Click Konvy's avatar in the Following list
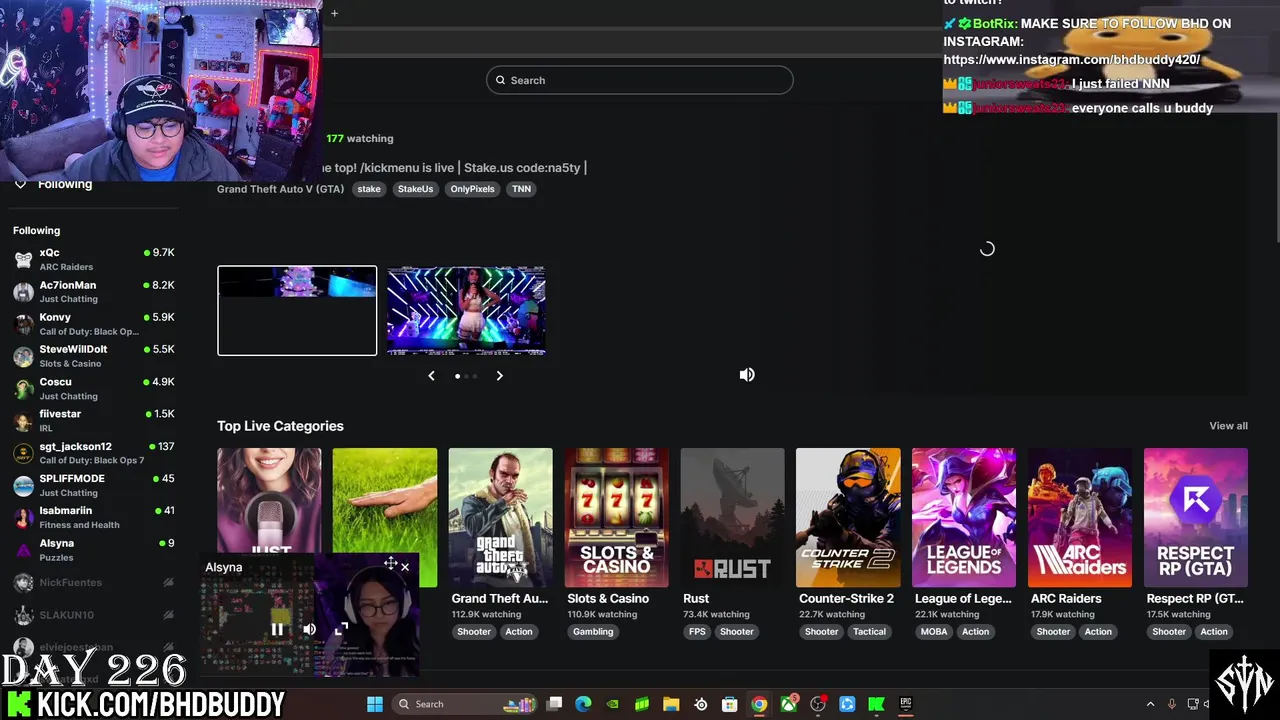The image size is (1280, 720). tap(23, 324)
